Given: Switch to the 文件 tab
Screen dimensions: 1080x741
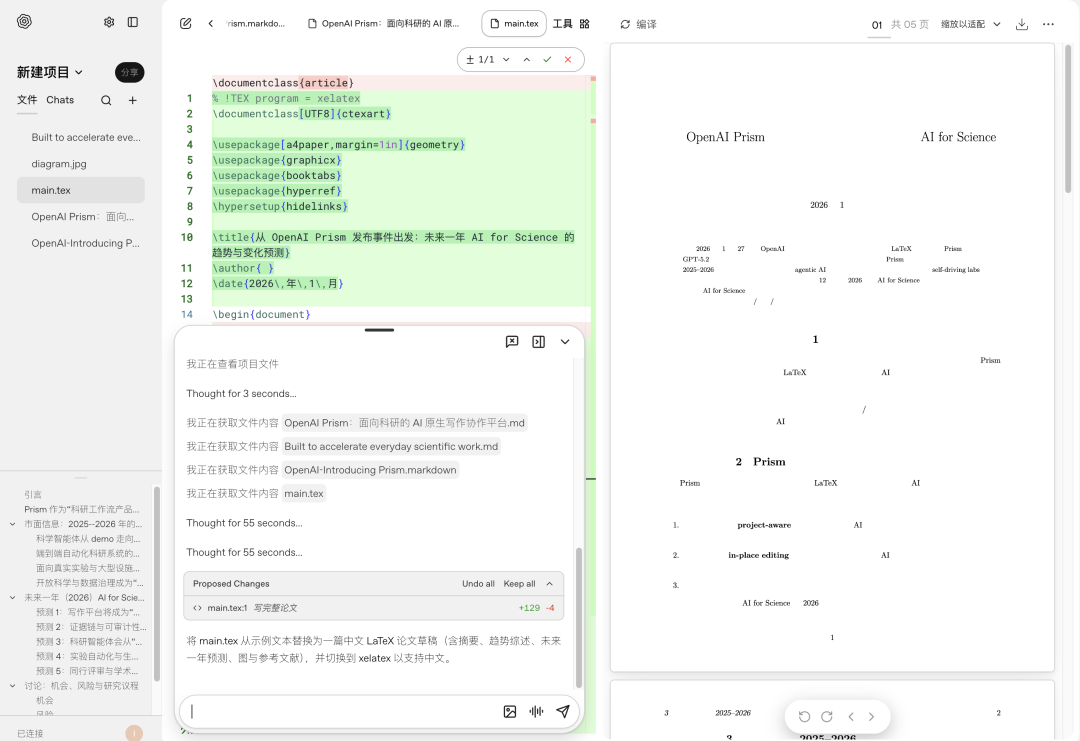Looking at the screenshot, I should 27,100.
